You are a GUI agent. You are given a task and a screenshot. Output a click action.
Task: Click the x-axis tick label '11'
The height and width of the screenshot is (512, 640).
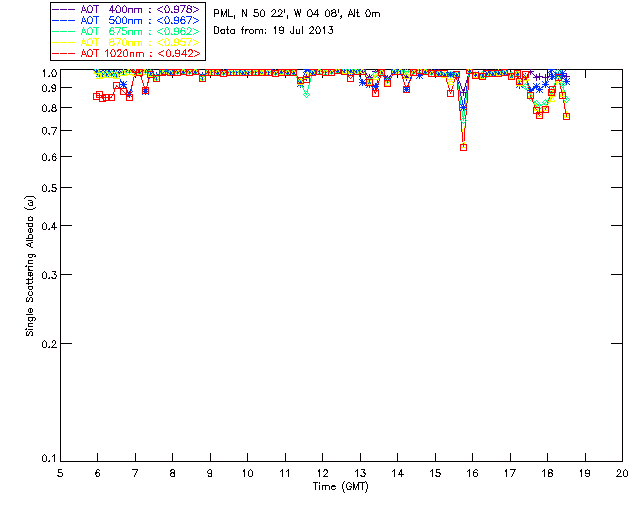tap(285, 473)
